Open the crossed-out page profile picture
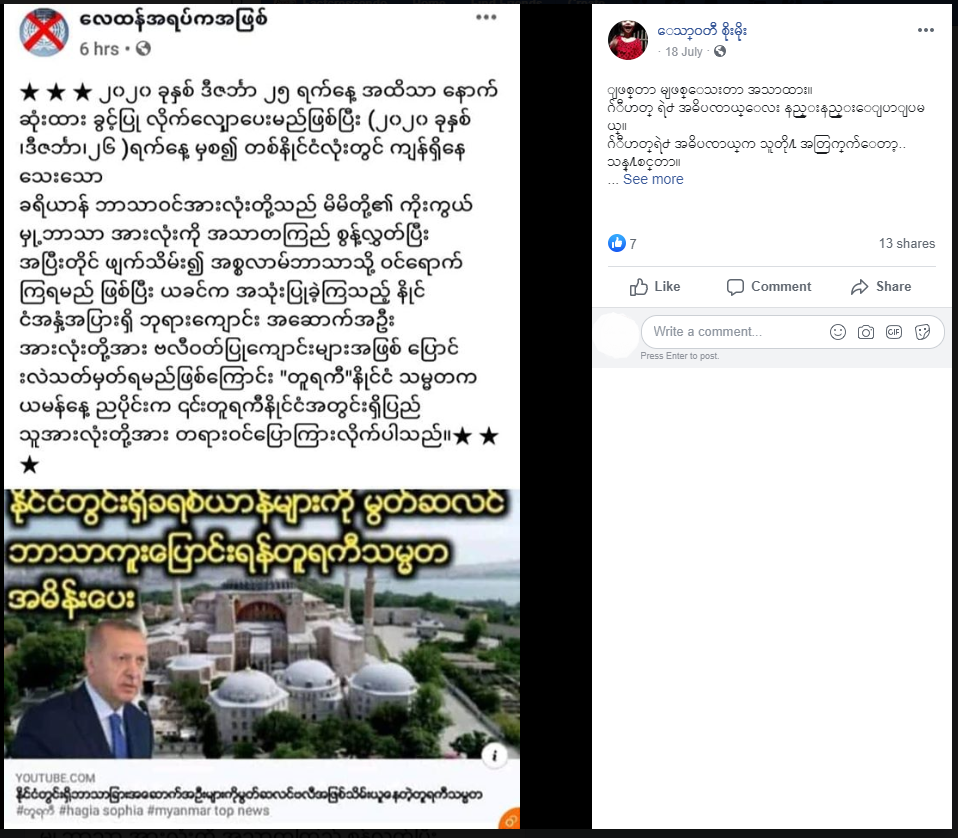Screen dimensions: 958x838 click(44, 32)
